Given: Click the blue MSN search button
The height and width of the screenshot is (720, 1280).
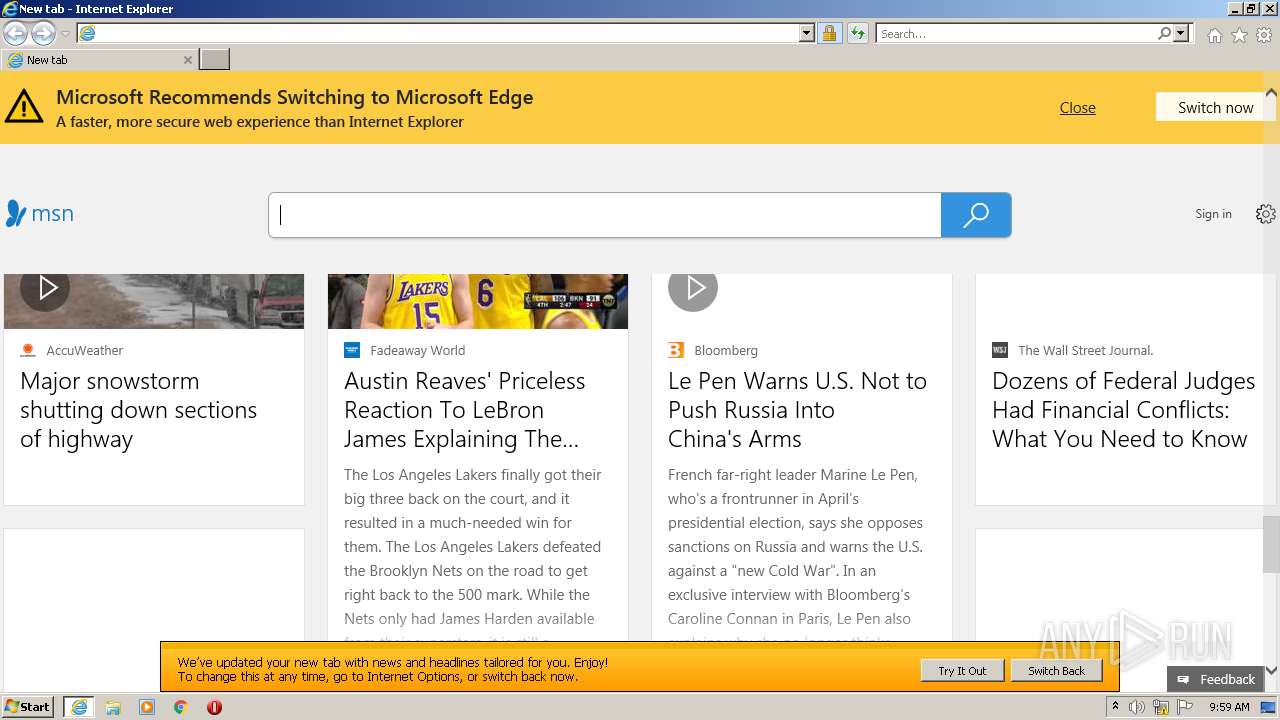Looking at the screenshot, I should 976,215.
